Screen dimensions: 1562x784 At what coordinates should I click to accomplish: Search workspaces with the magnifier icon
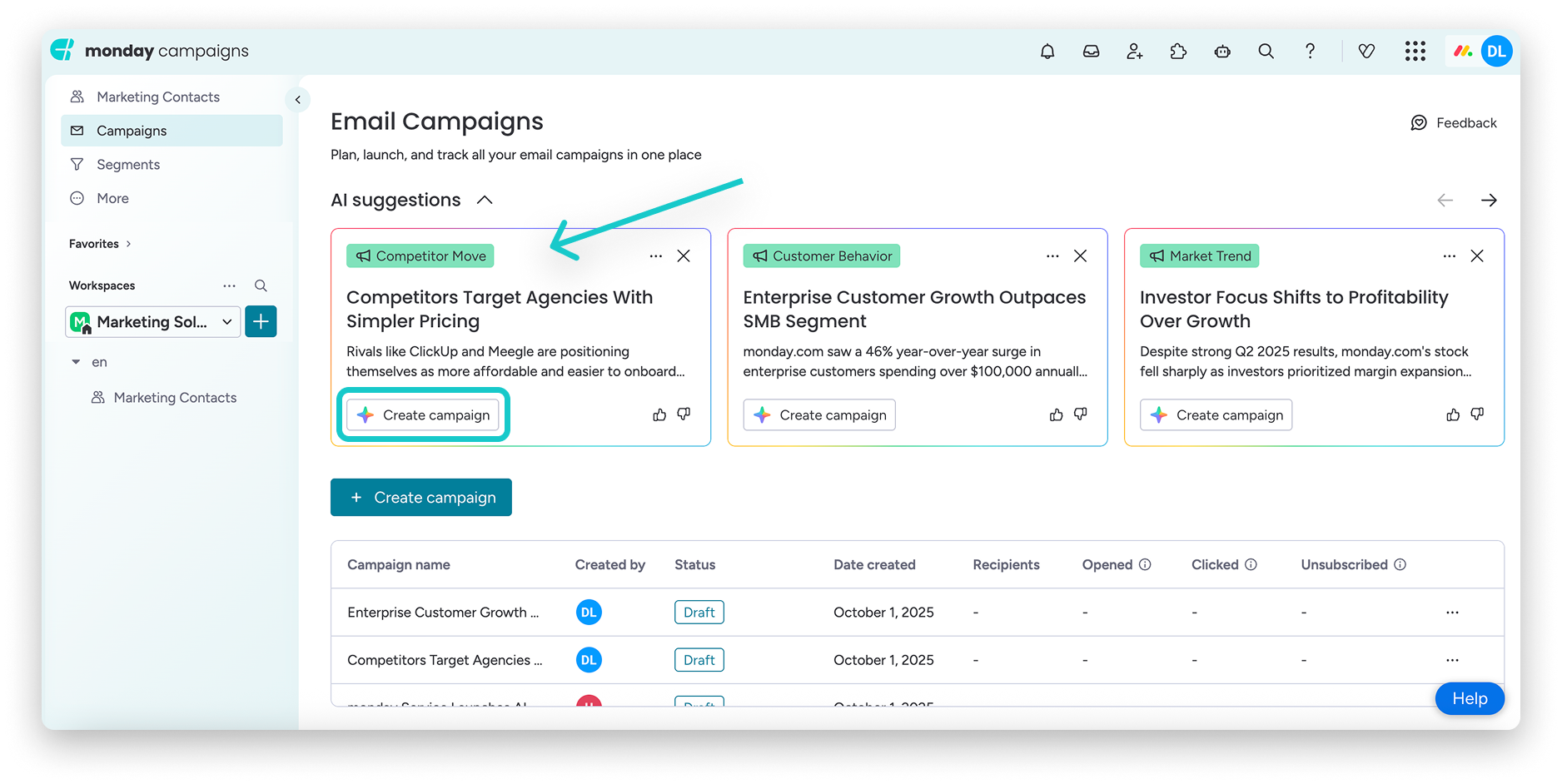[x=261, y=285]
